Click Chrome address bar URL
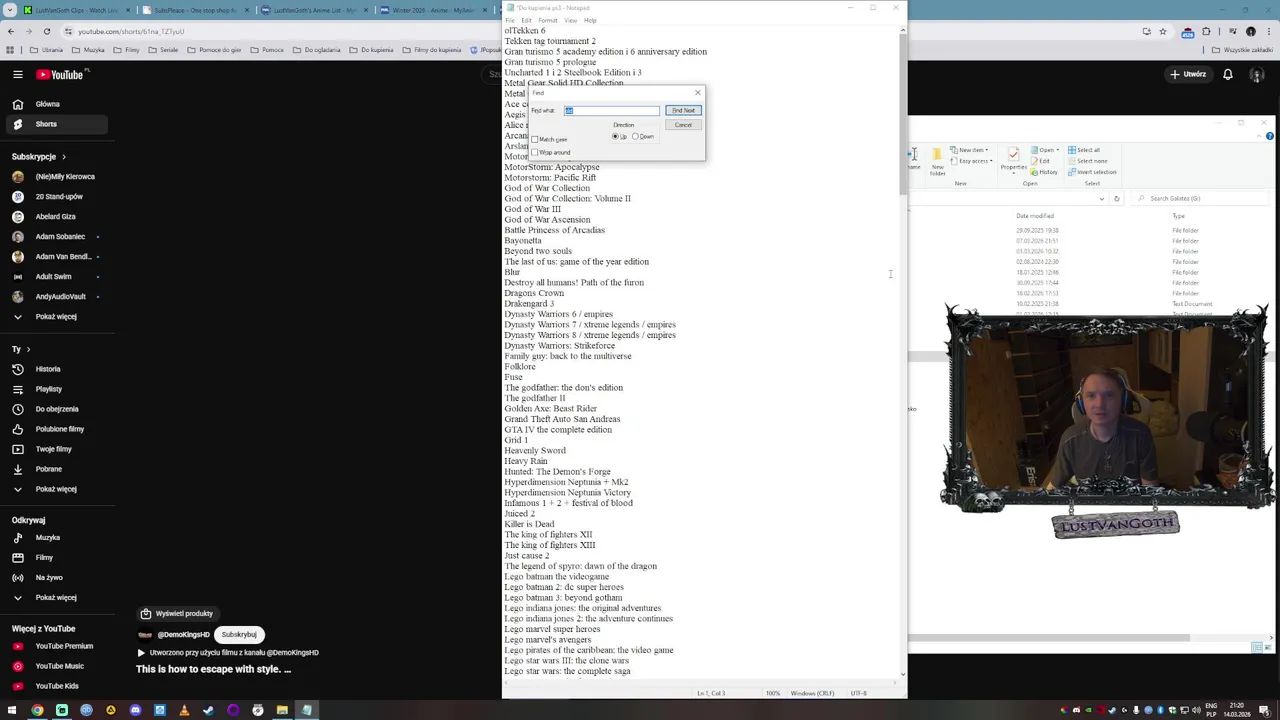 (x=130, y=31)
